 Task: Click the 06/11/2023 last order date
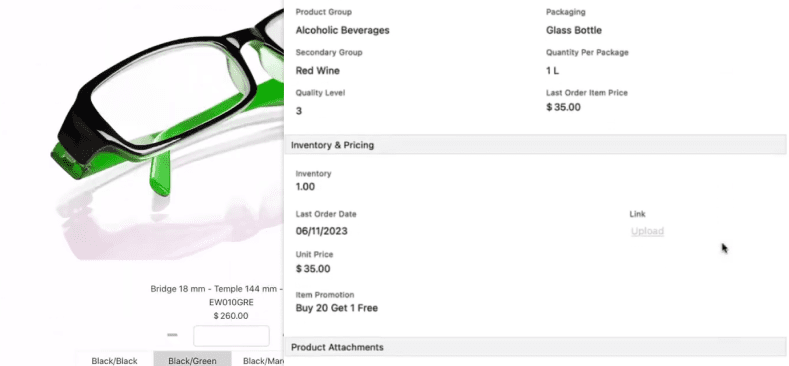pos(322,231)
